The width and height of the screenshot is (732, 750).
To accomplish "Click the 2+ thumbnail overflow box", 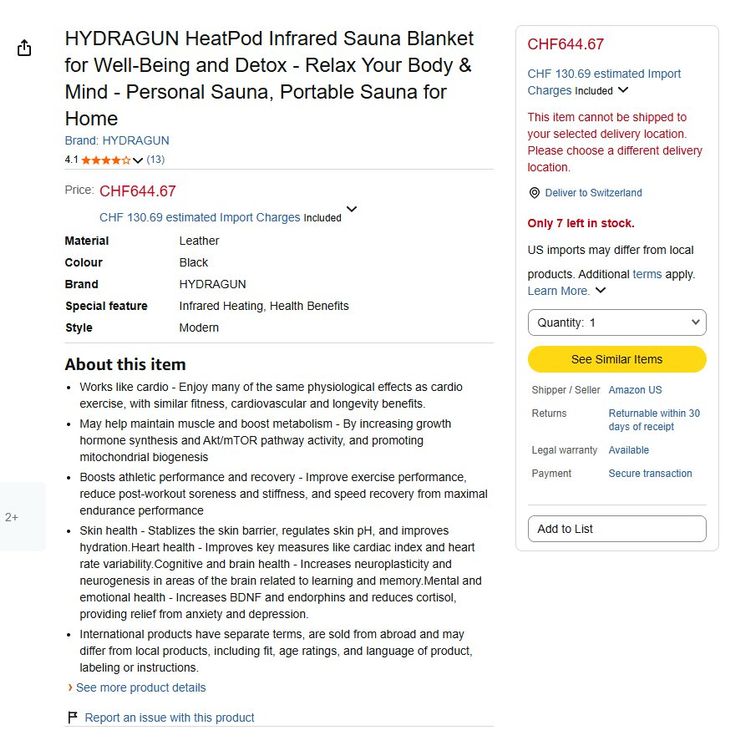I will pyautogui.click(x=22, y=517).
